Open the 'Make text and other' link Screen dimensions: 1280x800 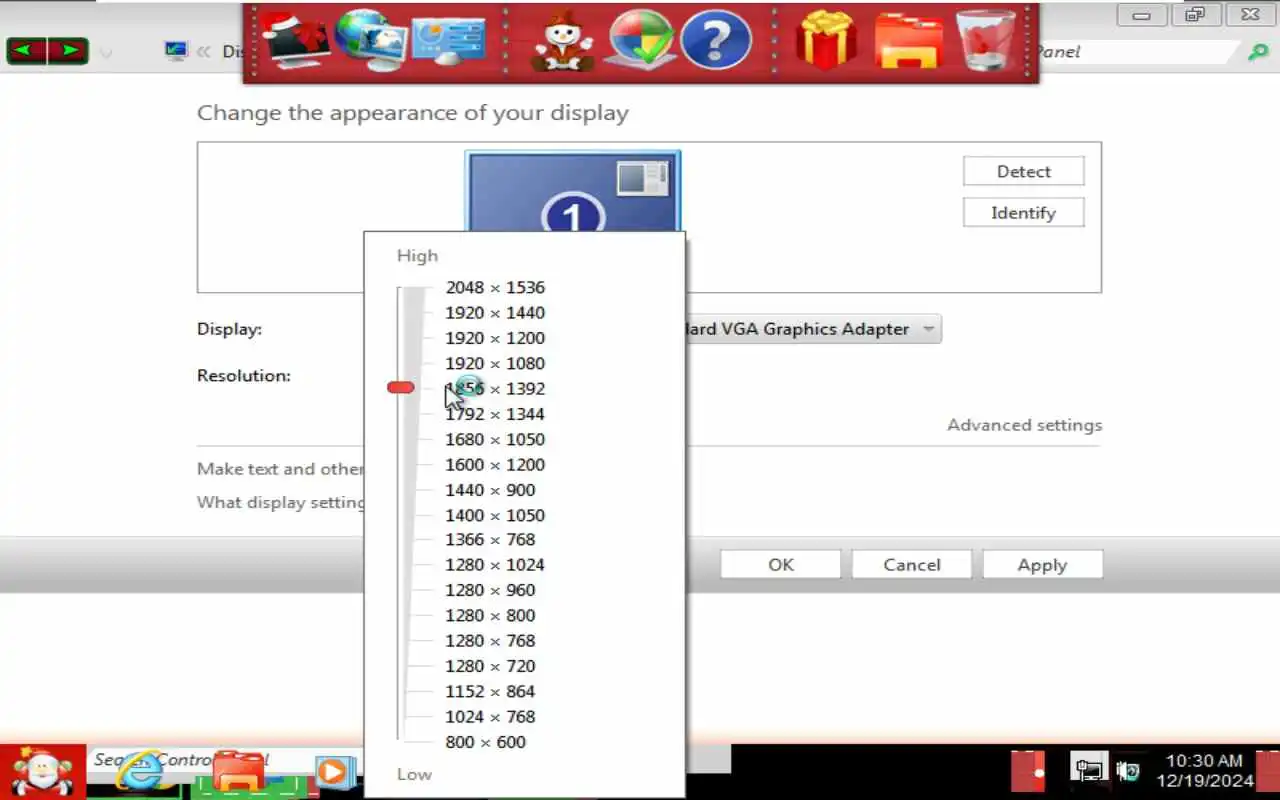[x=280, y=468]
